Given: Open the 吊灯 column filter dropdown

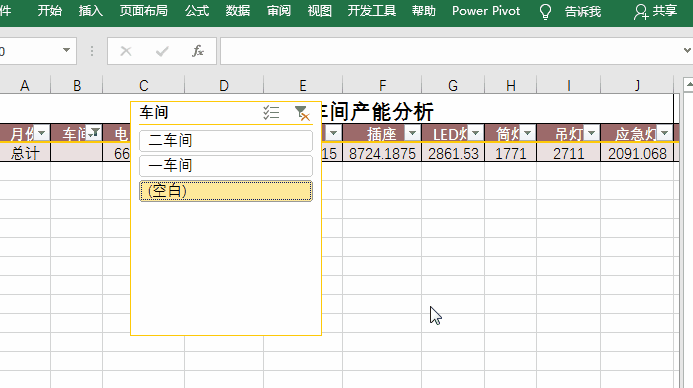Looking at the screenshot, I should (591, 133).
